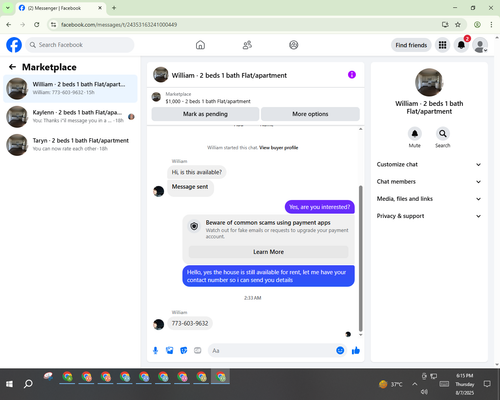Click Mark as pending button

205,114
